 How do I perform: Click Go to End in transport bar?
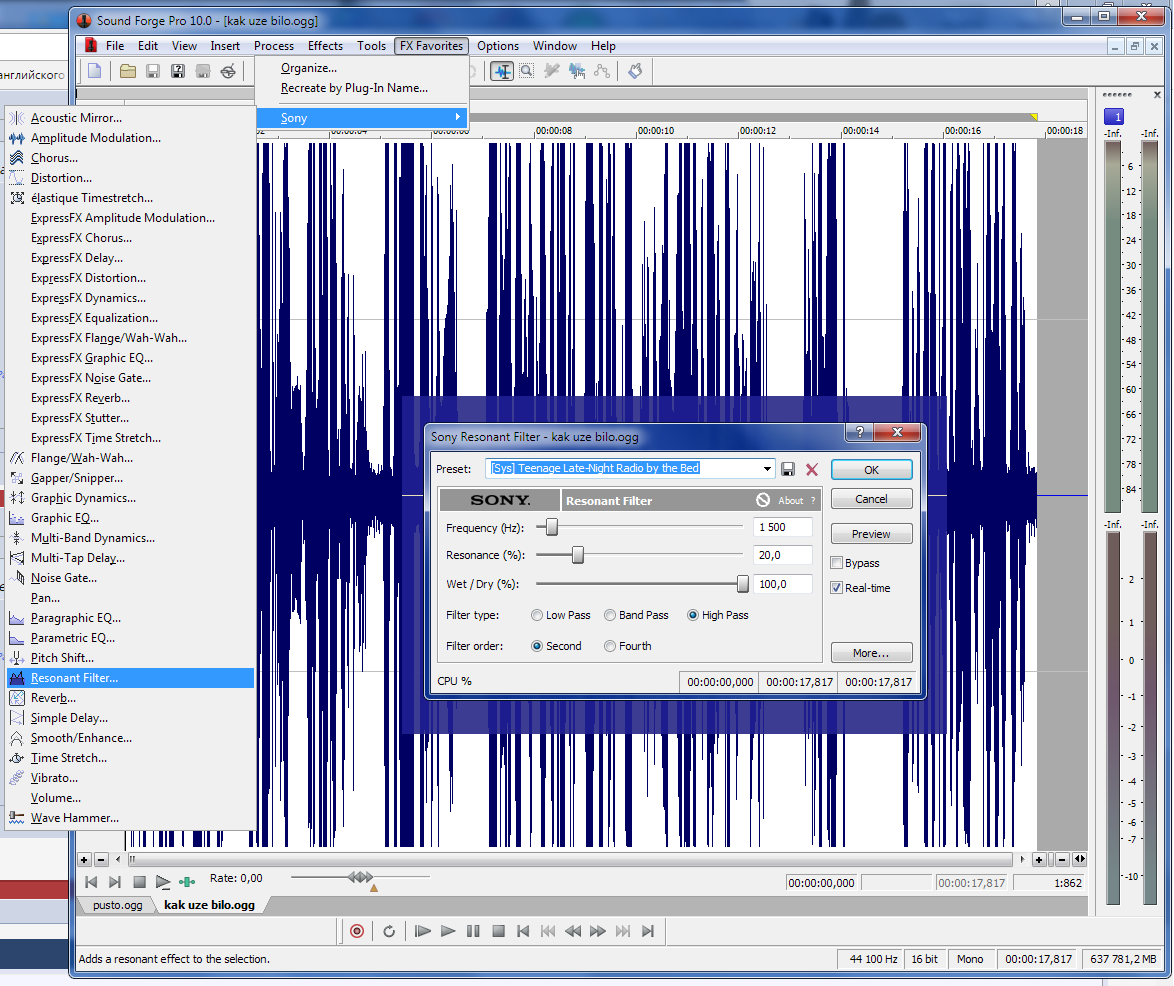pos(648,931)
